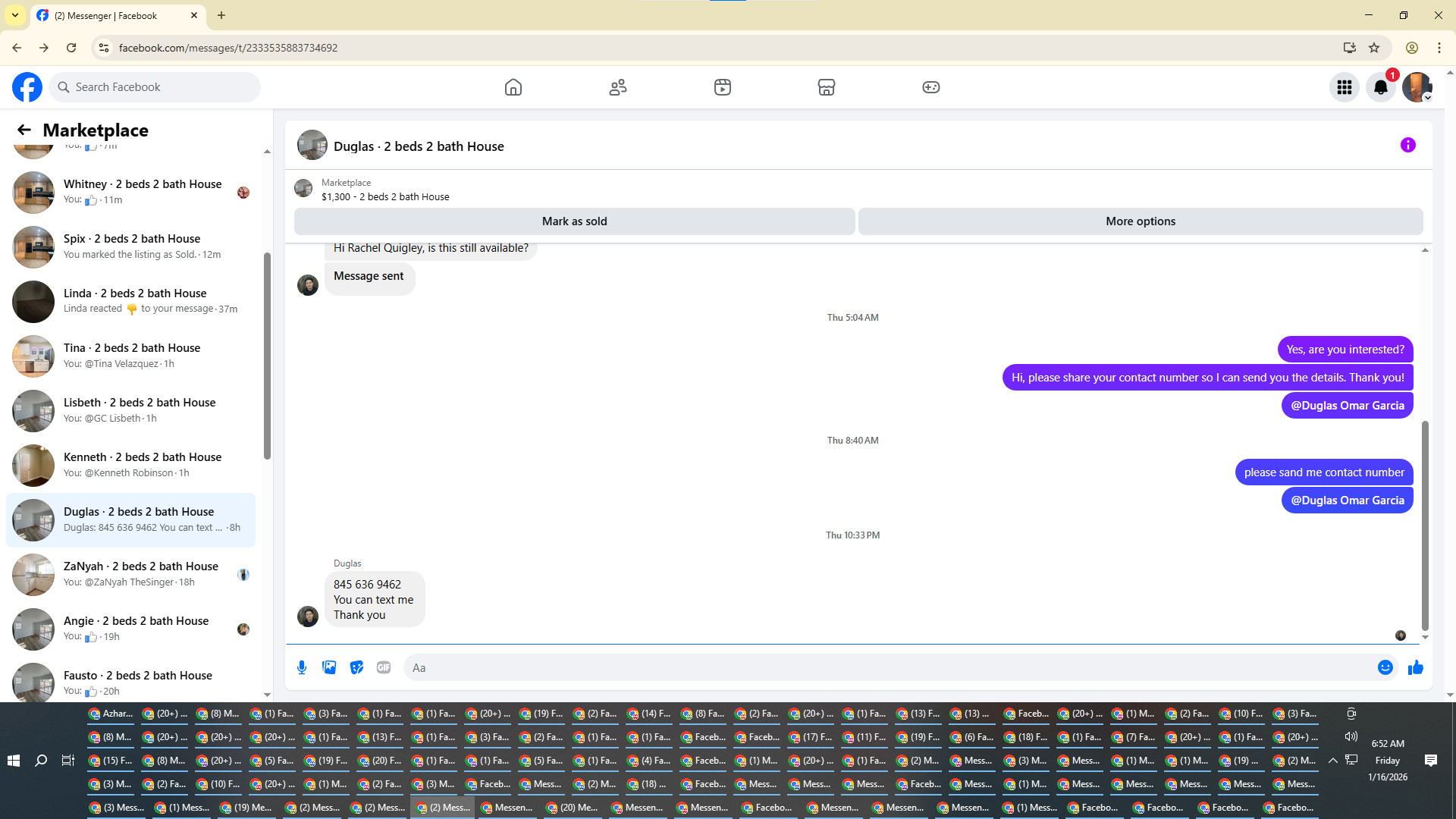This screenshot has height=819, width=1456.
Task: Open the Marketplace tab in top navigation
Action: (827, 87)
